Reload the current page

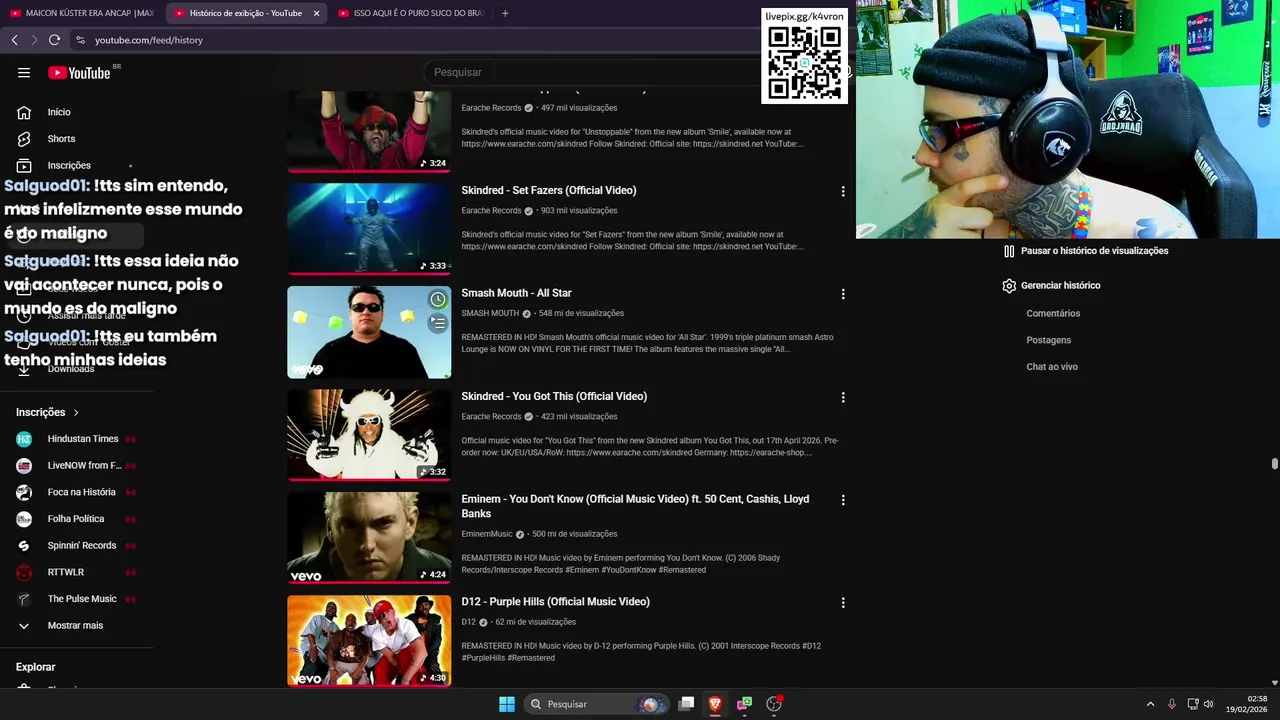pyautogui.click(x=54, y=40)
